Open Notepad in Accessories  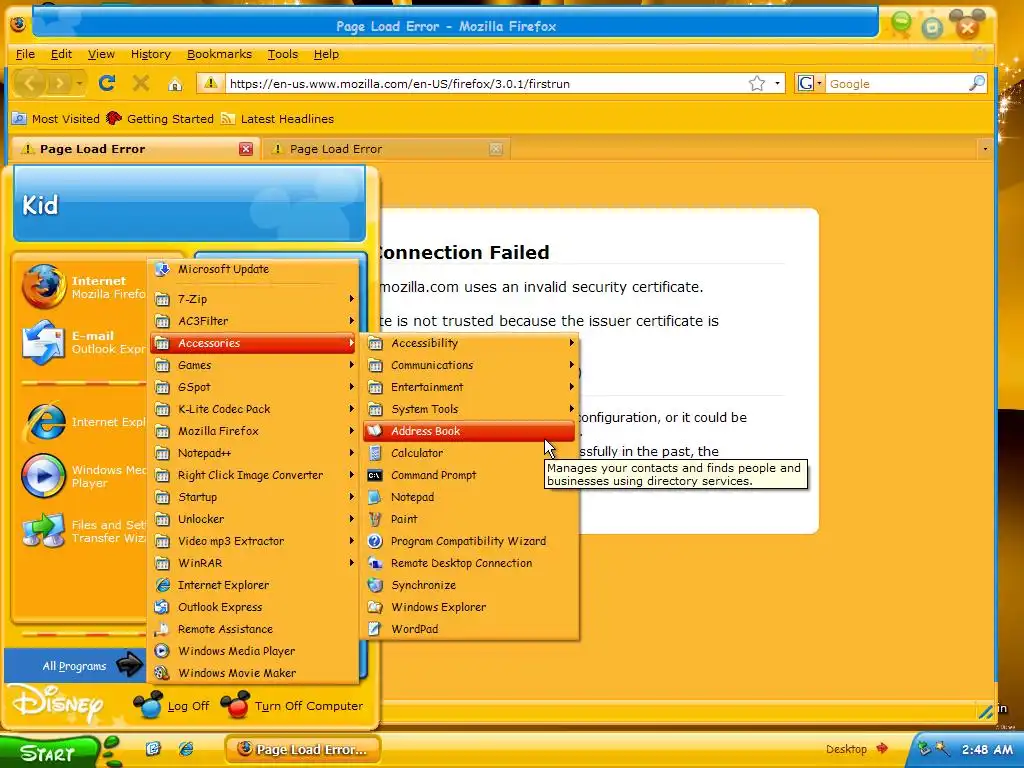[469, 497]
